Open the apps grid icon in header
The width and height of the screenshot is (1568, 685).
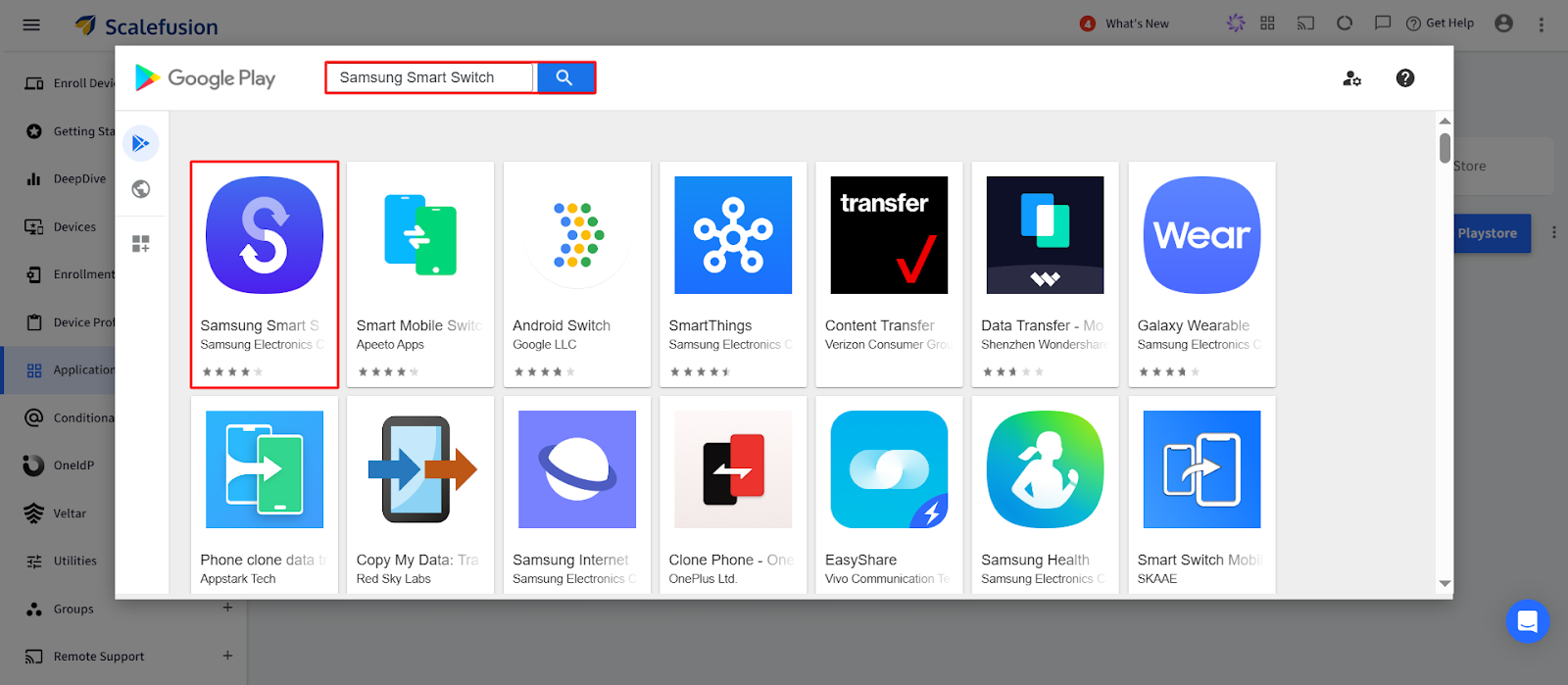point(1267,23)
